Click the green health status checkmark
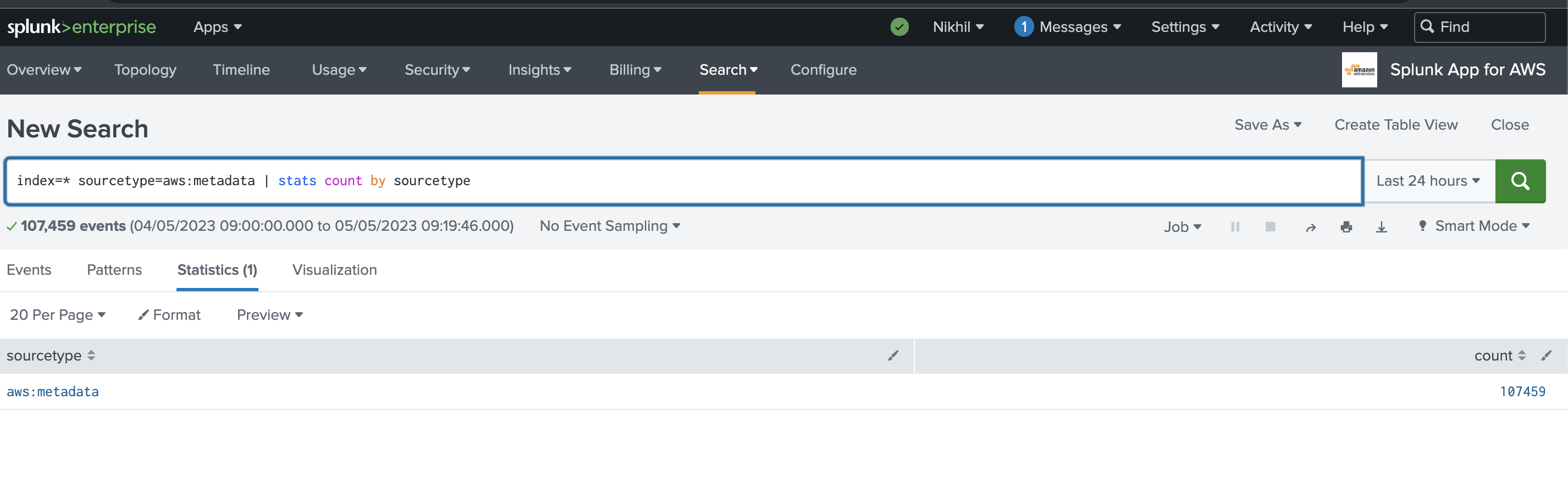Screen dimensions: 1568x477 (x=899, y=27)
